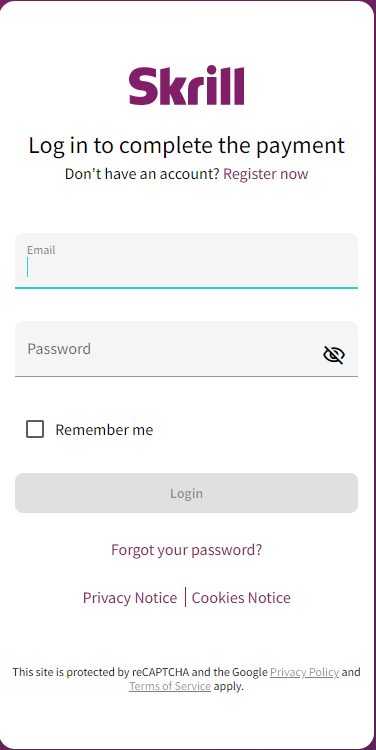Open "Forgot your password?" link
The width and height of the screenshot is (376, 750).
[187, 550]
